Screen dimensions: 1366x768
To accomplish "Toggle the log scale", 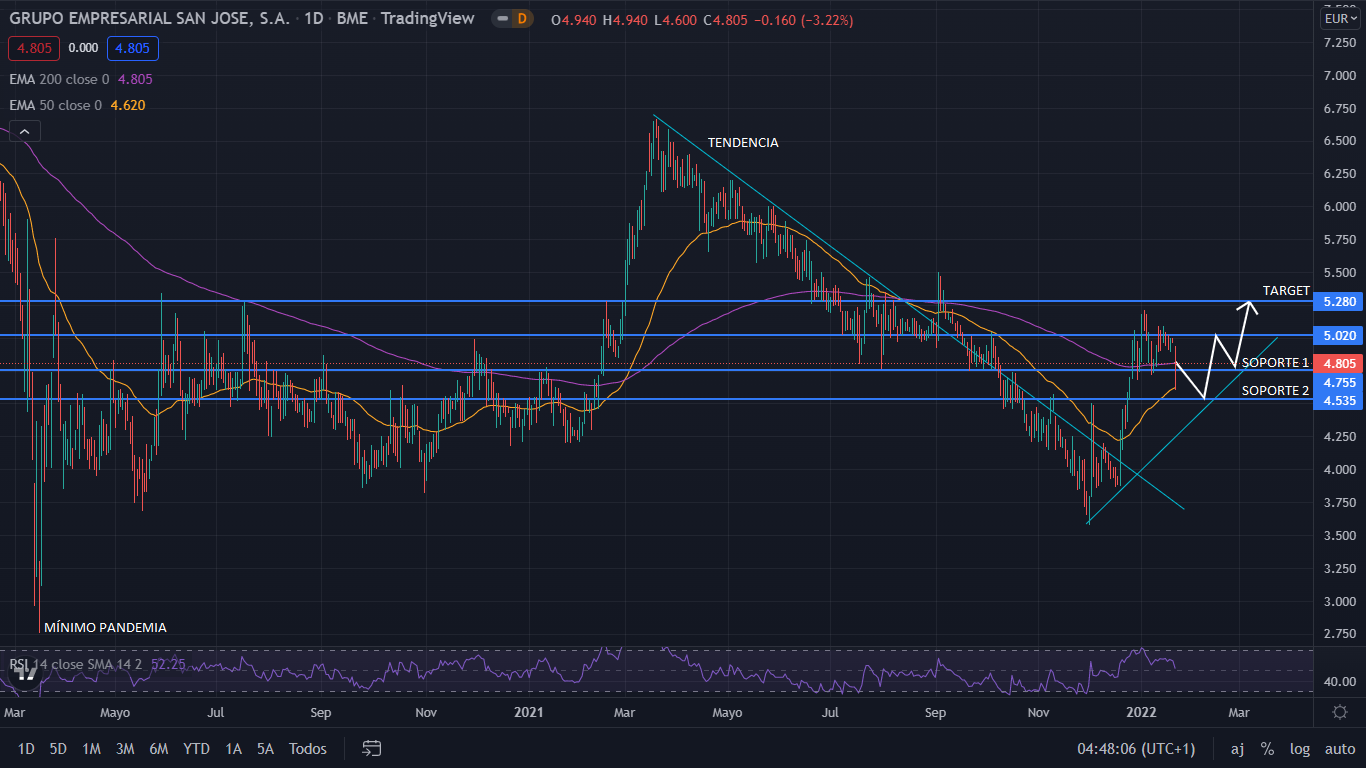I will tap(1300, 748).
